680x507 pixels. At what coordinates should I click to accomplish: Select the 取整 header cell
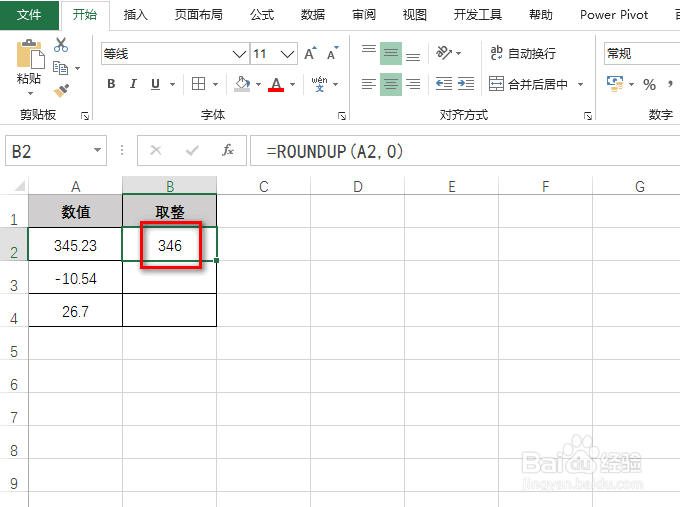pos(170,212)
